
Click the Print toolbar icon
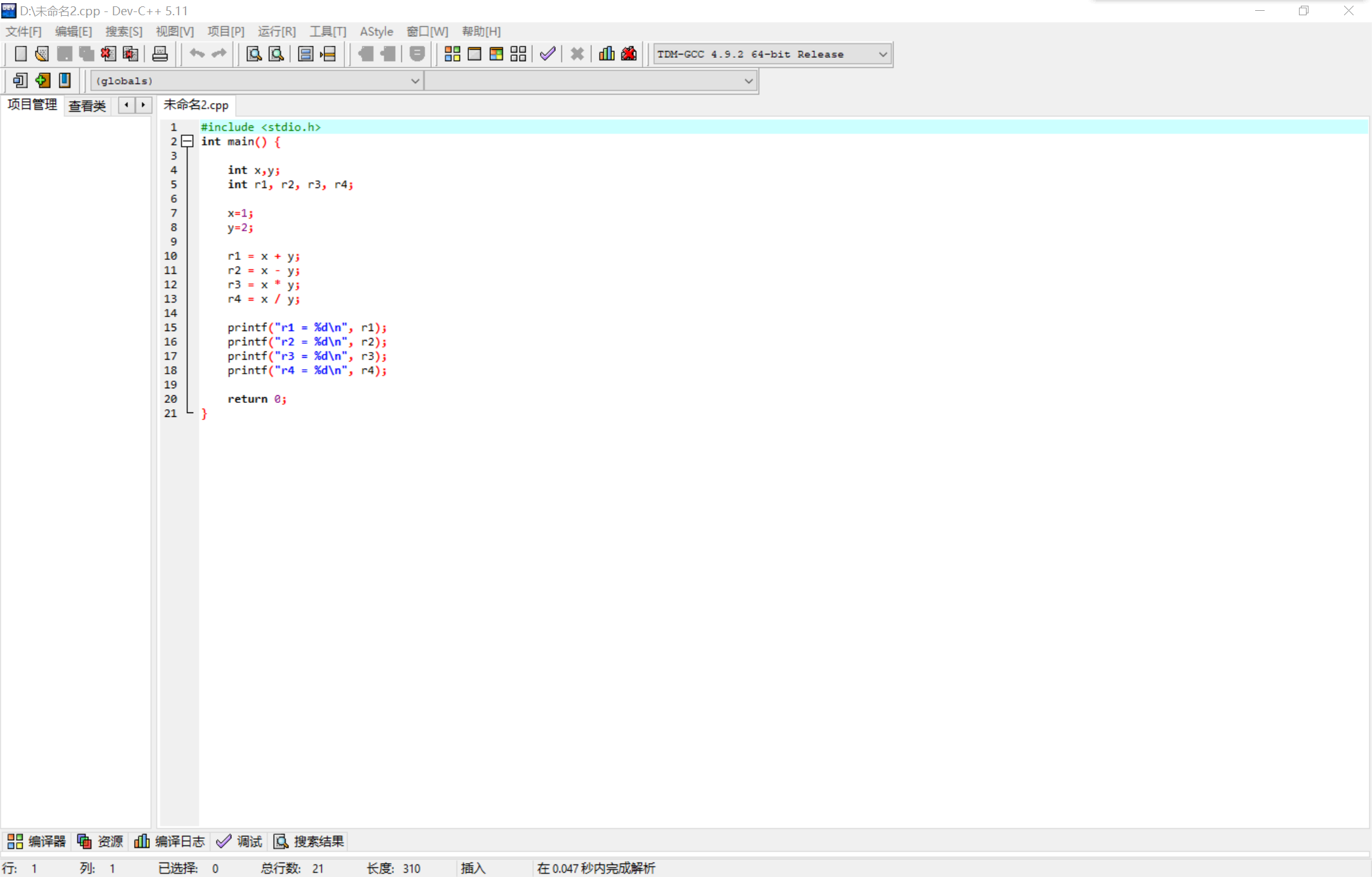pyautogui.click(x=160, y=54)
